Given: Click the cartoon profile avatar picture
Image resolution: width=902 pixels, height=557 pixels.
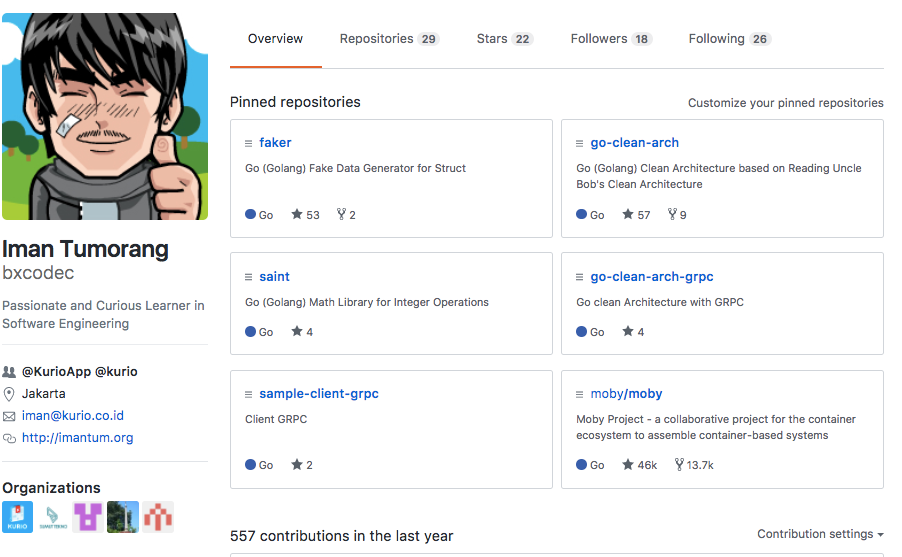Looking at the screenshot, I should 105,116.
